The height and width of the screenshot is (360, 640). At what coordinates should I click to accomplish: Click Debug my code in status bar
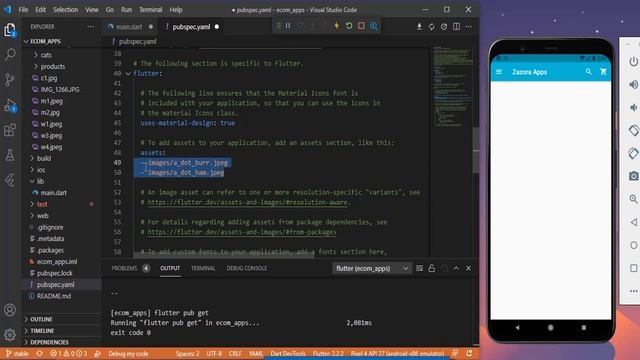point(128,353)
